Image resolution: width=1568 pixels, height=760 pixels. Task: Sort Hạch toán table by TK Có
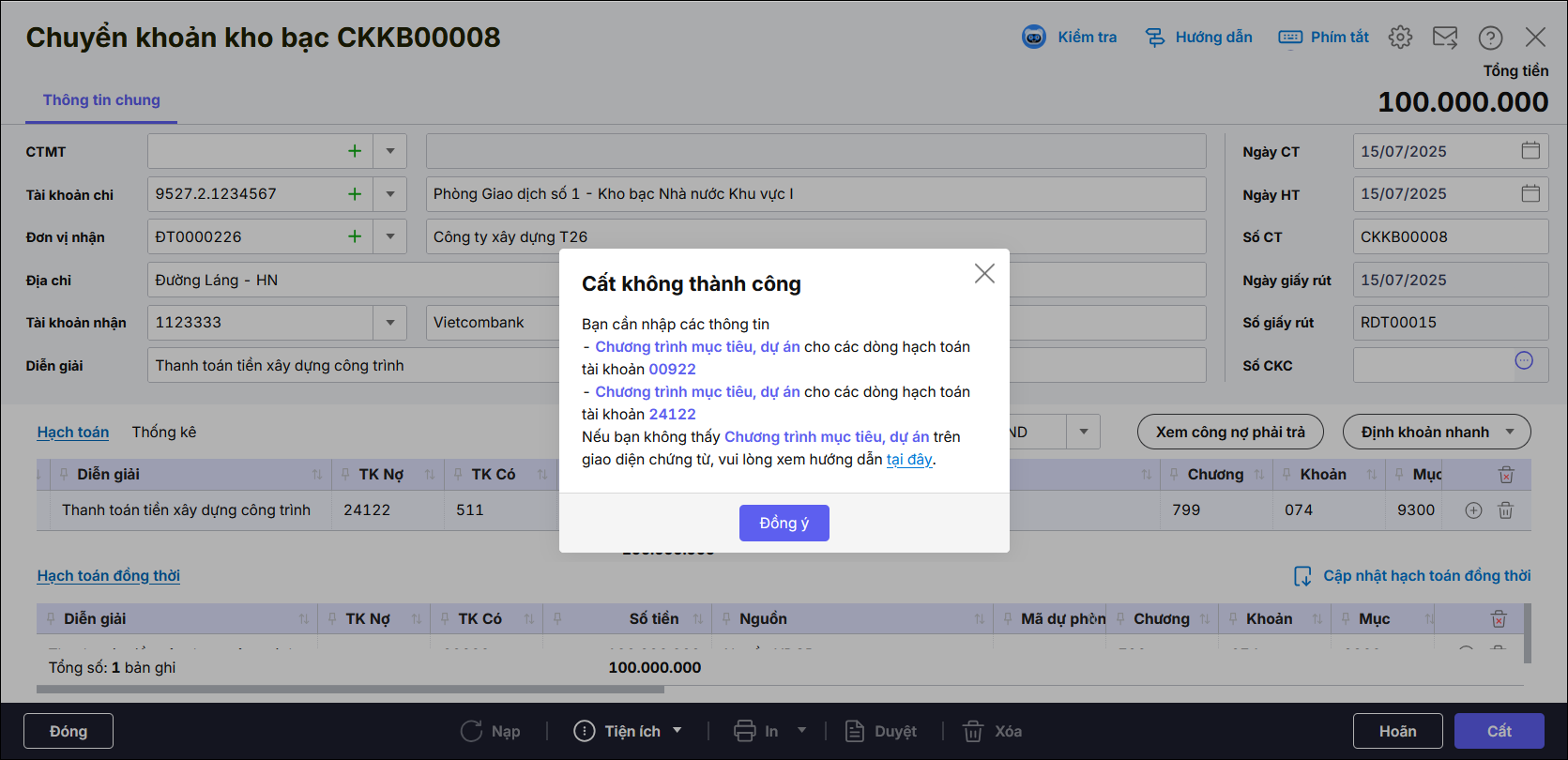(542, 475)
